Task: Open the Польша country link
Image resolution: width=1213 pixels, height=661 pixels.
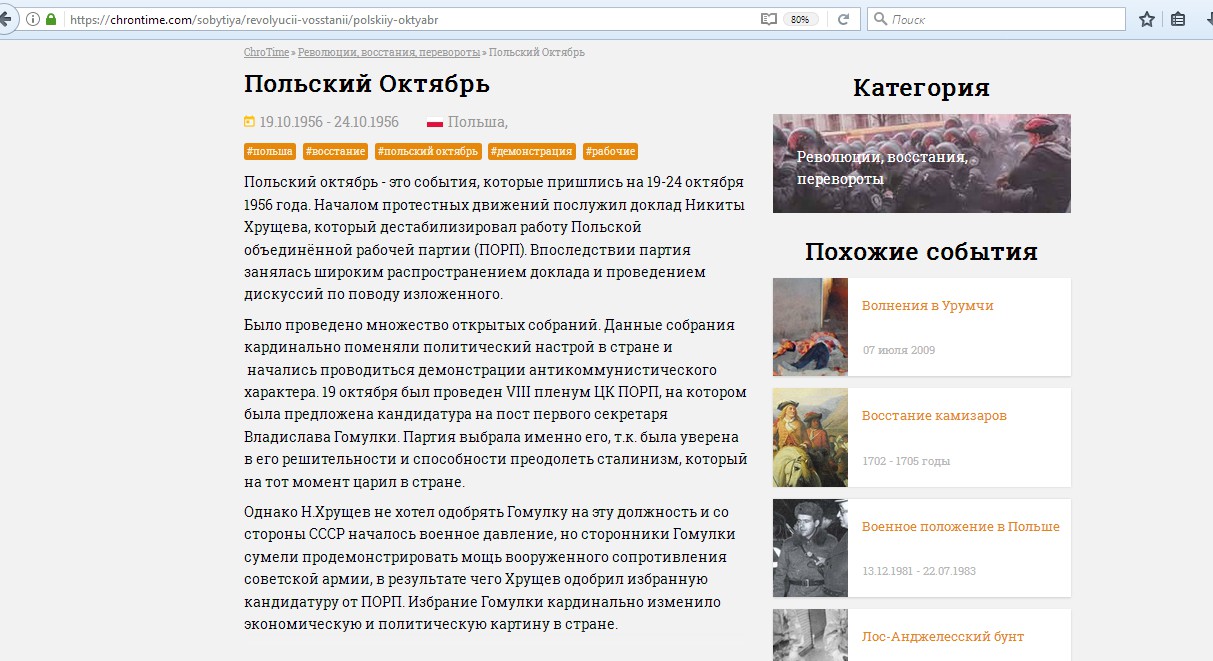Action: coord(477,122)
